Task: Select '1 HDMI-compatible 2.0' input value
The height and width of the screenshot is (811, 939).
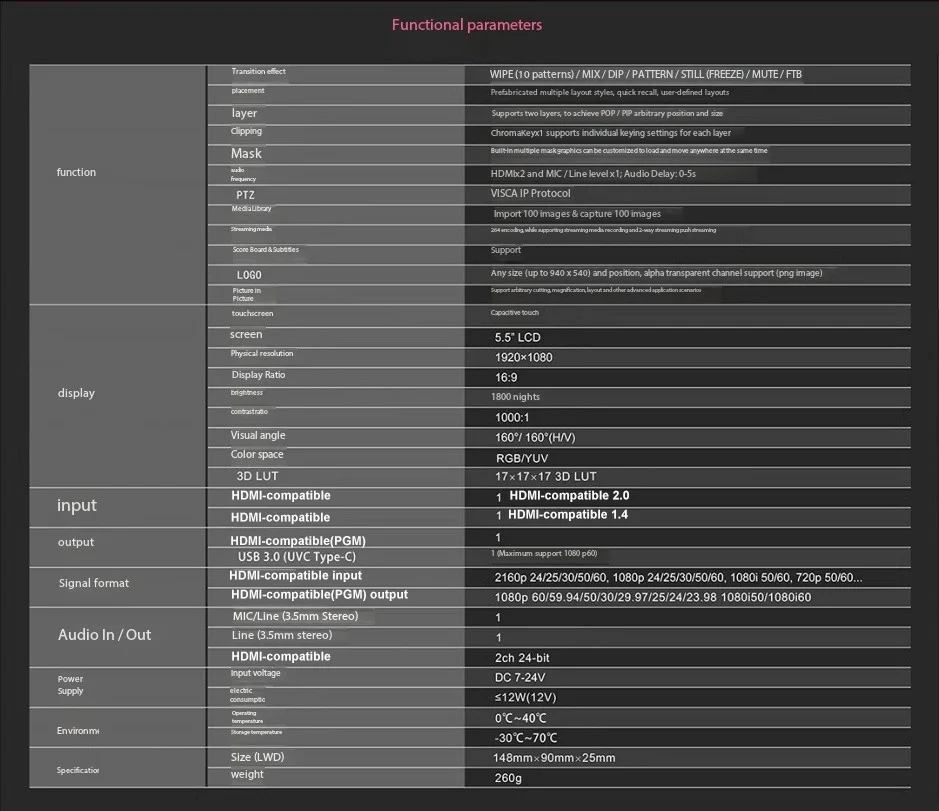Action: click(562, 496)
